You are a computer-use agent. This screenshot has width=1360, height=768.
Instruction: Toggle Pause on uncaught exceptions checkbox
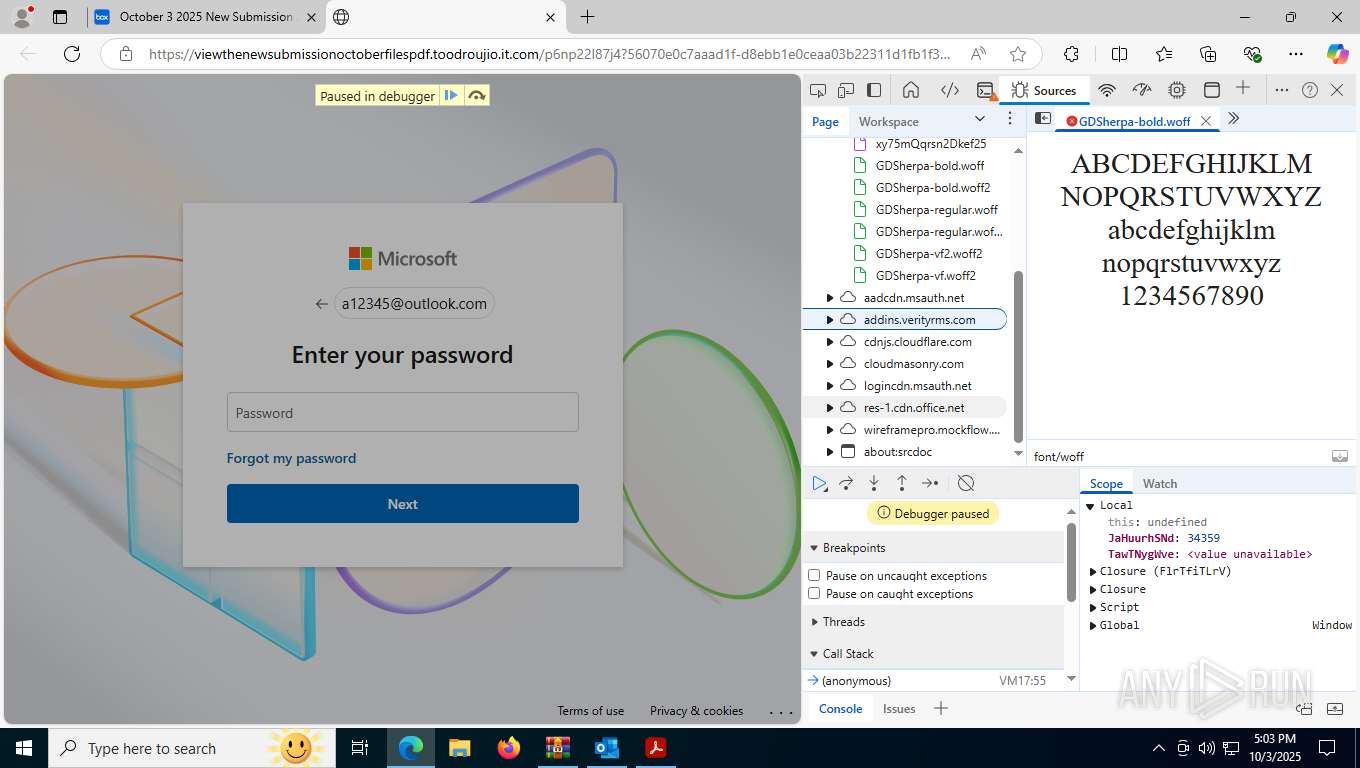[814, 575]
